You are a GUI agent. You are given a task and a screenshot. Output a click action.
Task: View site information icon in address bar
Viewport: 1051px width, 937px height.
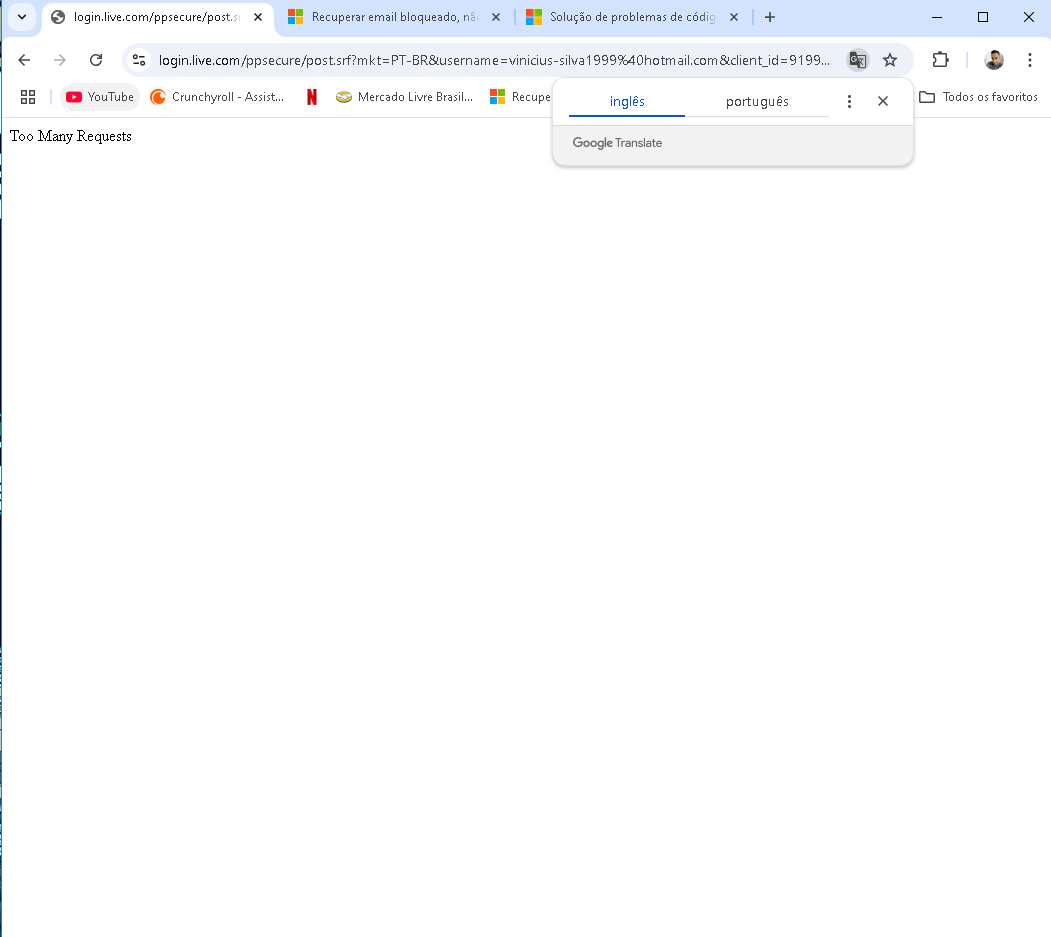click(139, 60)
